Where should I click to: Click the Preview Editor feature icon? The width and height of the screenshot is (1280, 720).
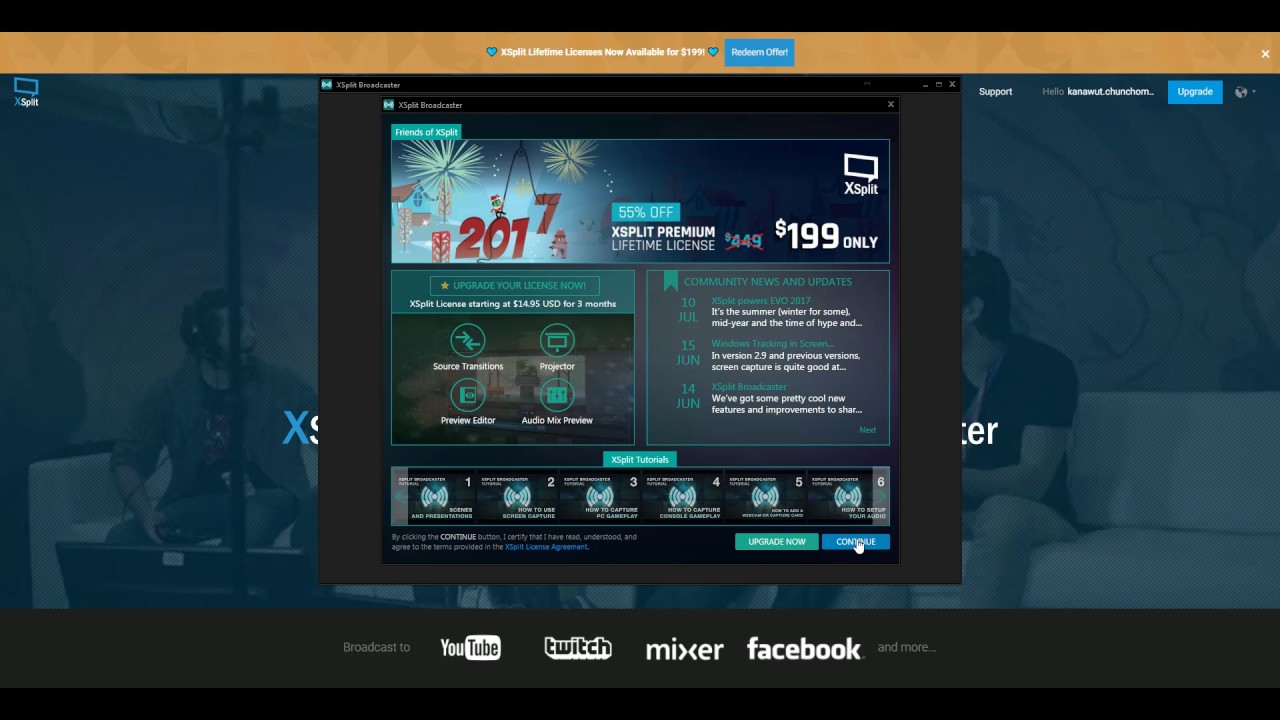pyautogui.click(x=467, y=395)
